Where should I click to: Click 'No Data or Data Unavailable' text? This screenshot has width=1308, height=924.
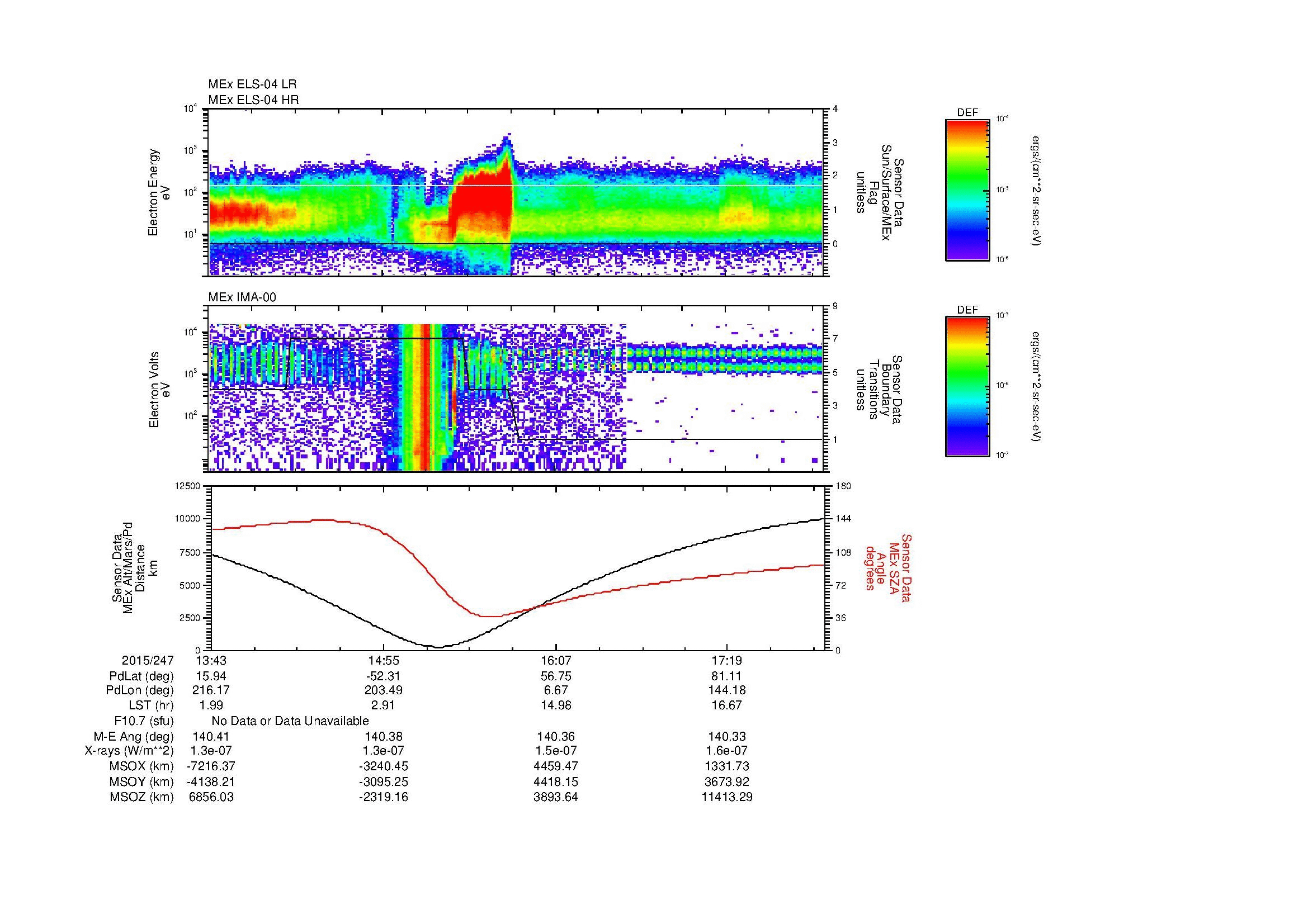pyautogui.click(x=290, y=721)
